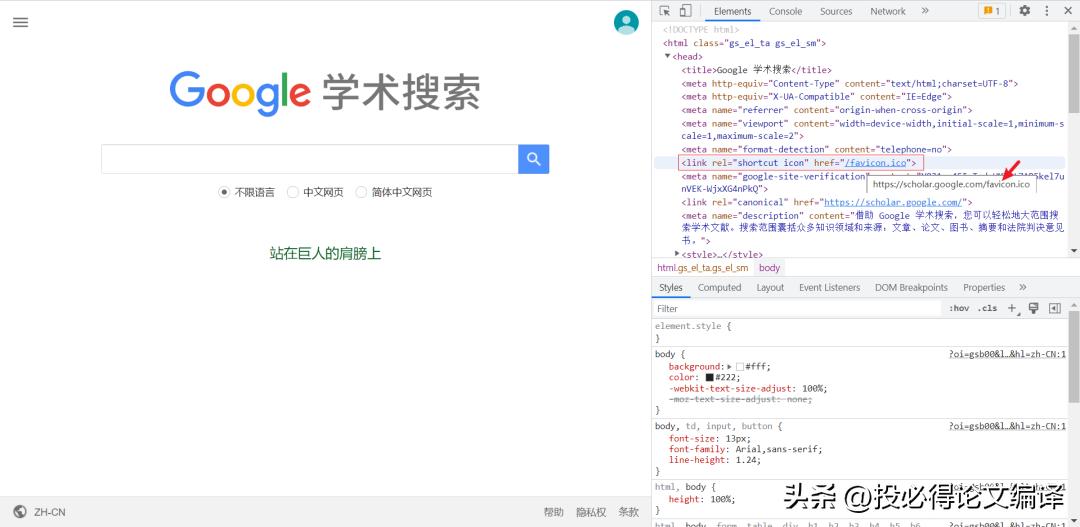Select the title element row in DOM tree

(x=756, y=70)
